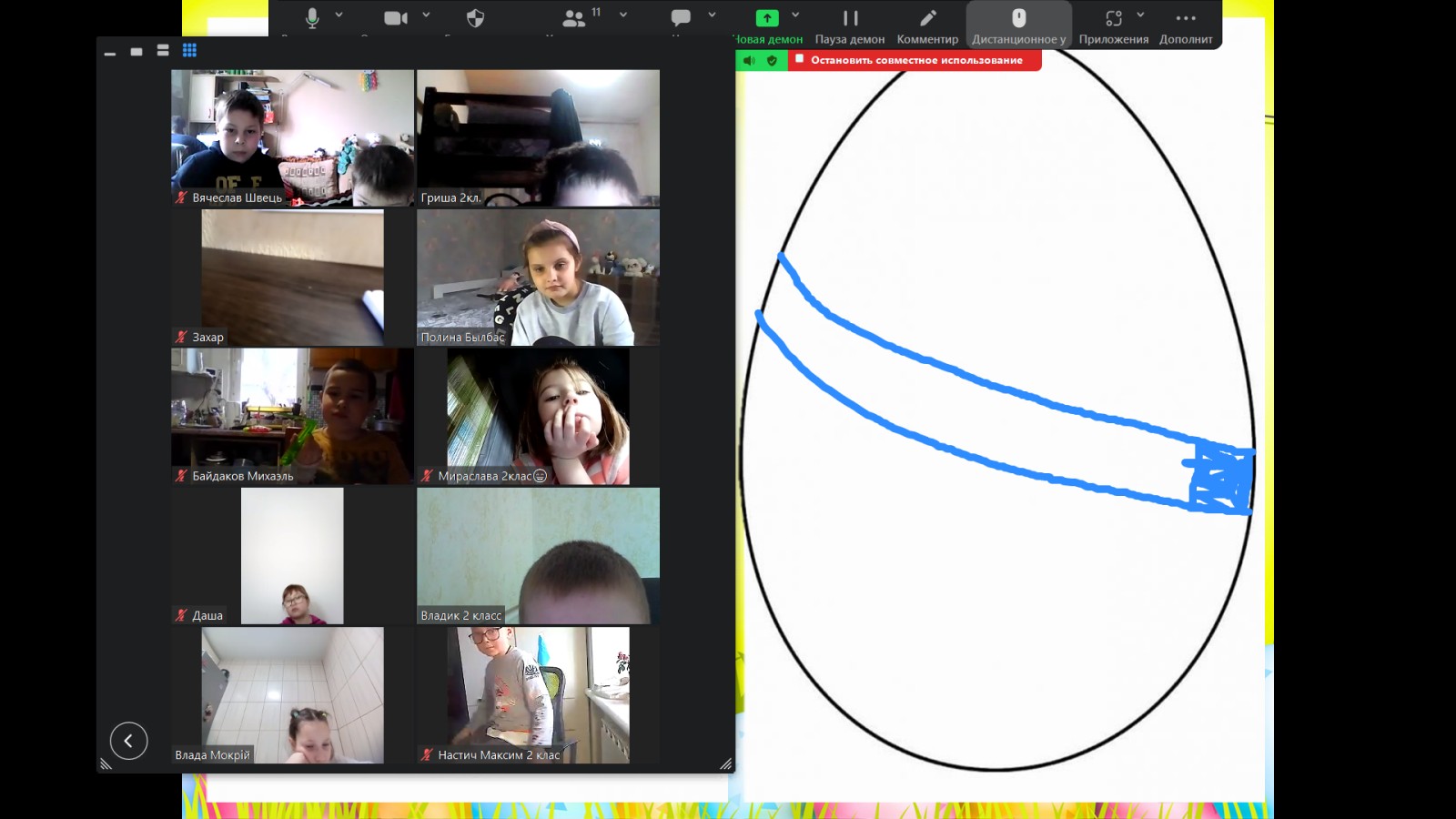1456x819 pixels.
Task: Select Влада Мокрій video tile
Action: tap(292, 695)
